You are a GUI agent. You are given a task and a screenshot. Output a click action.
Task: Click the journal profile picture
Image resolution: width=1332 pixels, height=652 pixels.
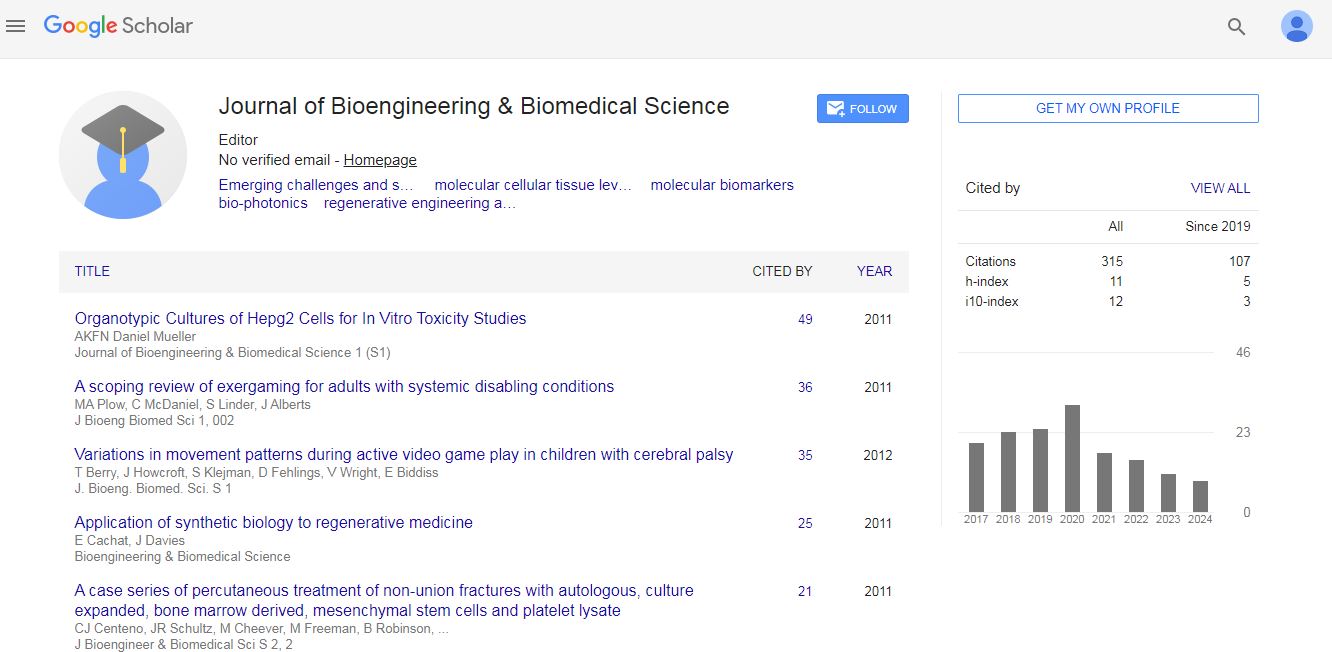(123, 155)
